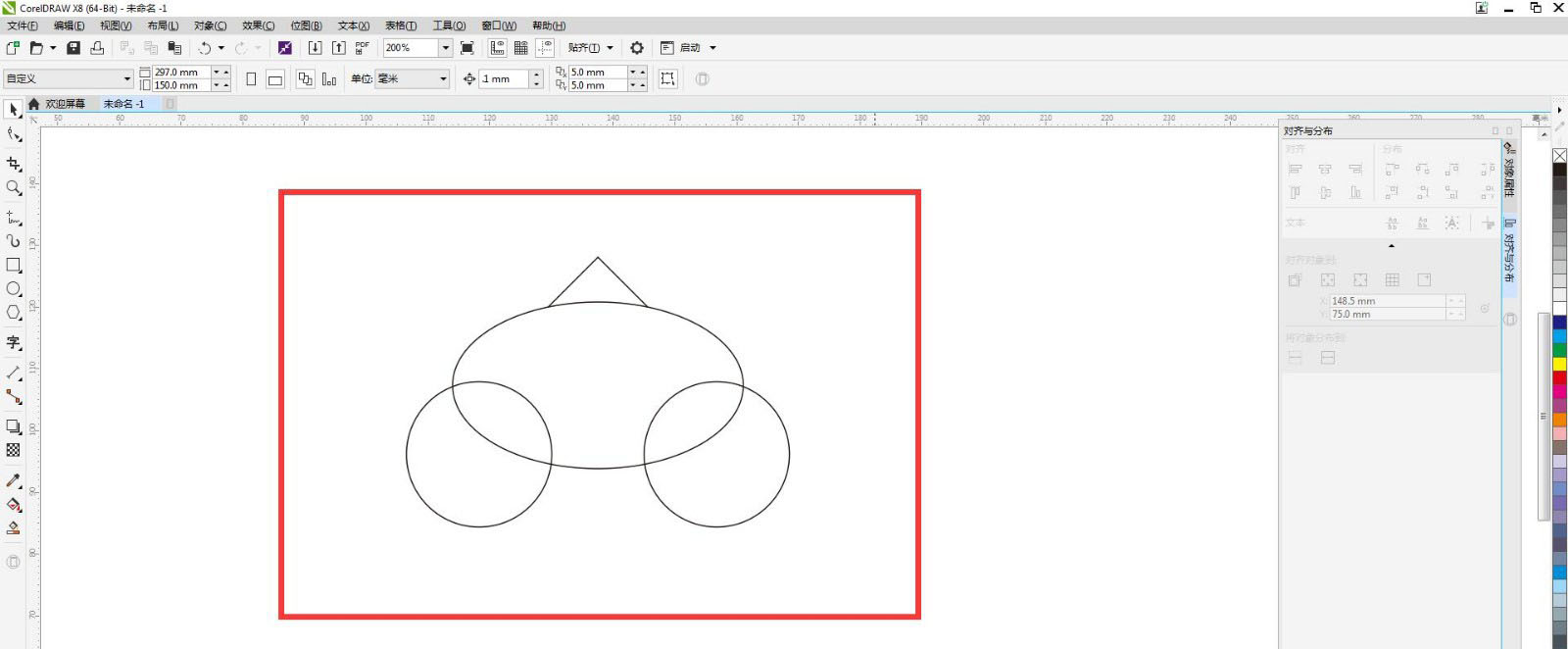Select the Zoom tool in toolbox

[x=14, y=187]
